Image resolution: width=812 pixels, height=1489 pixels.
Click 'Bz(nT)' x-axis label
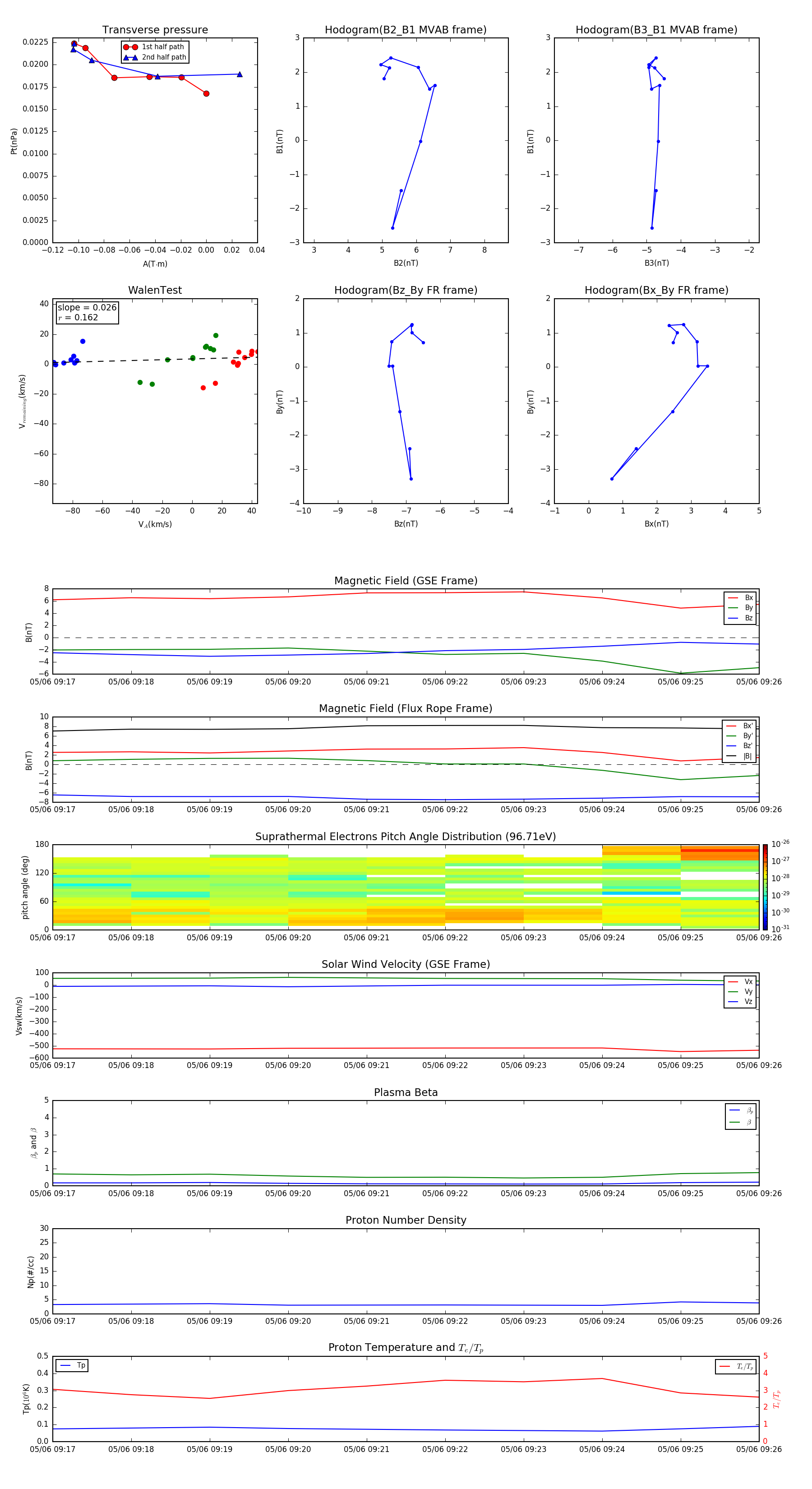(x=406, y=524)
